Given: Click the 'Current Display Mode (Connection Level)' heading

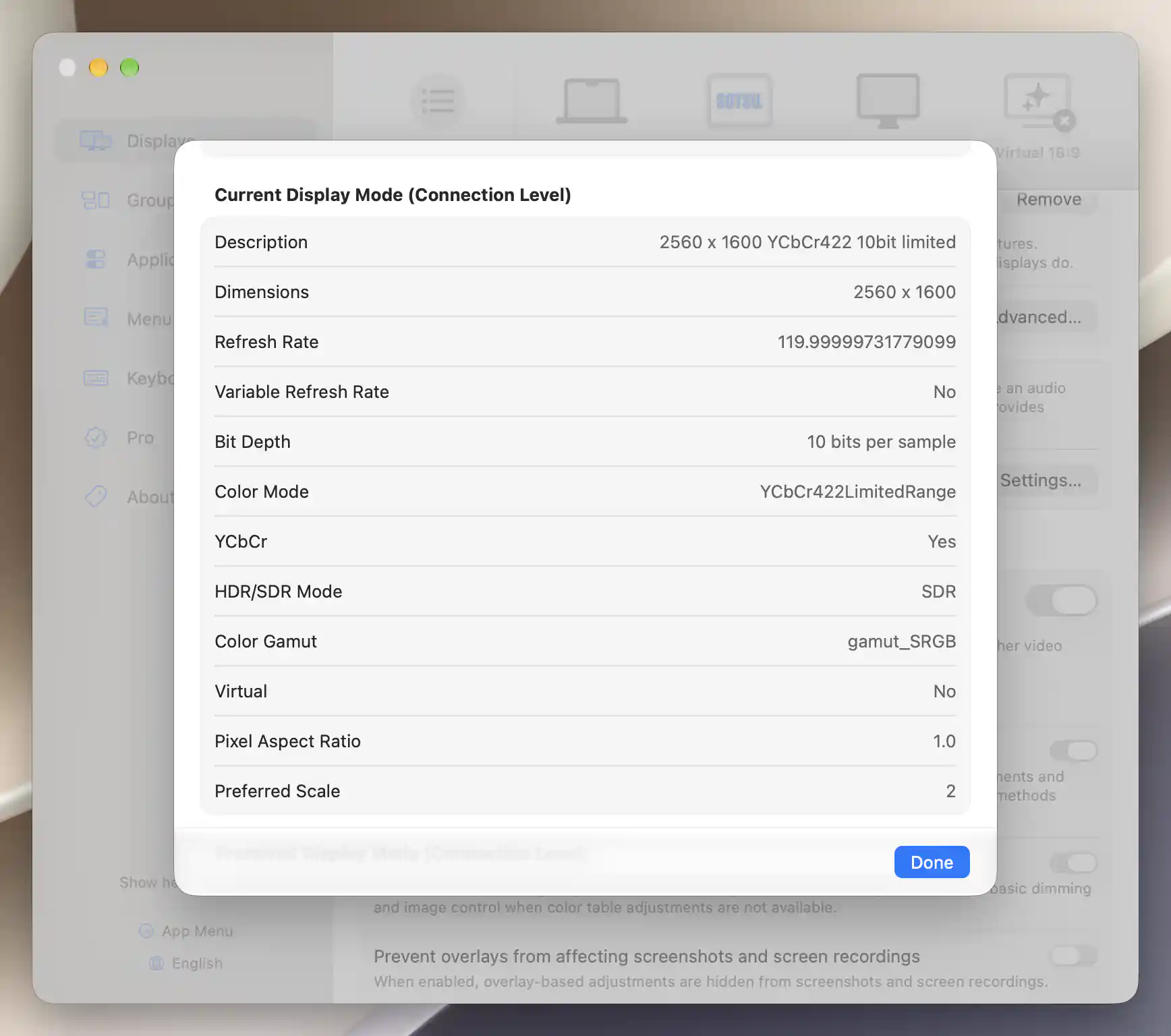Looking at the screenshot, I should click(x=393, y=195).
